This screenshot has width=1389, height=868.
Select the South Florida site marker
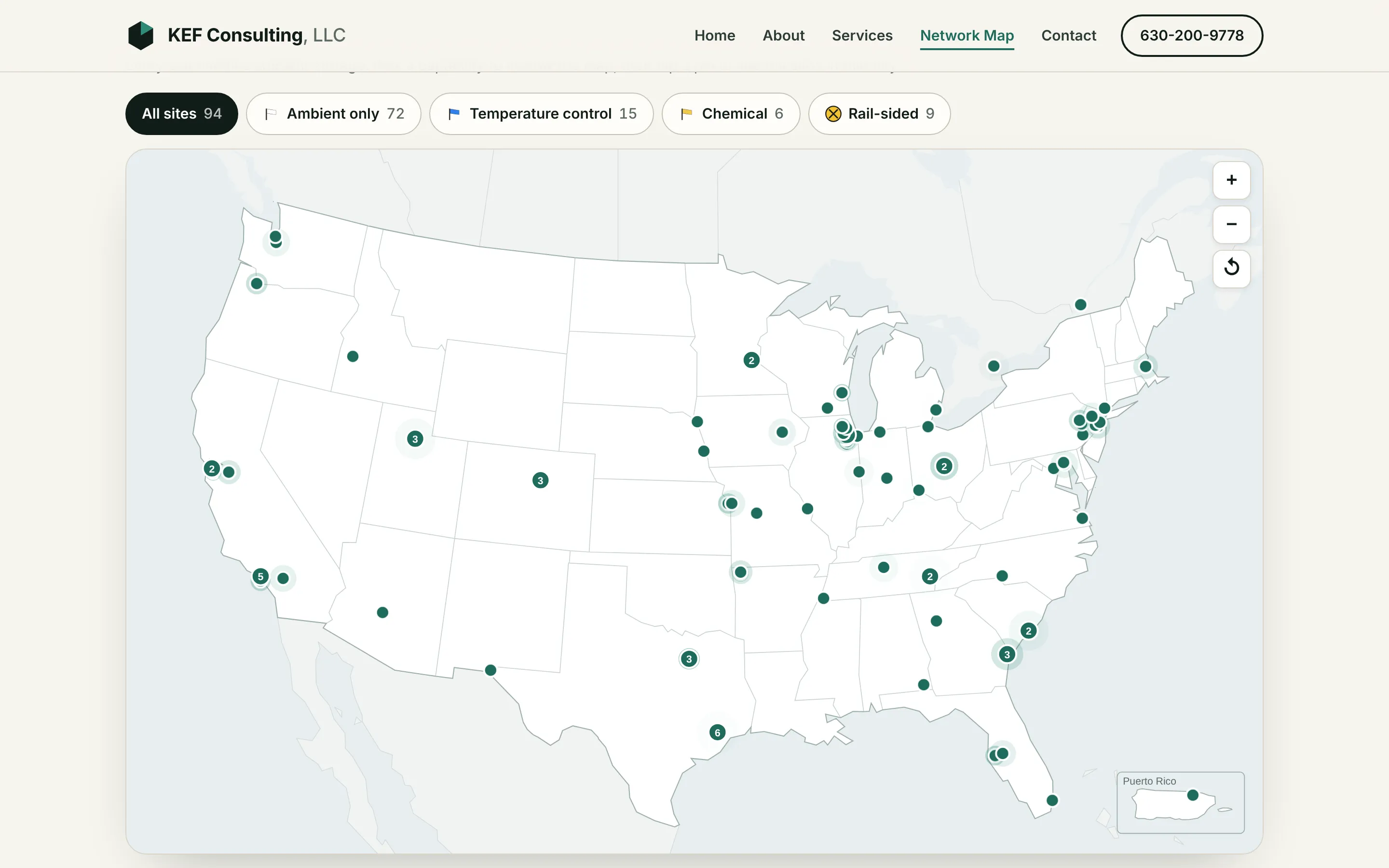pyautogui.click(x=1052, y=800)
